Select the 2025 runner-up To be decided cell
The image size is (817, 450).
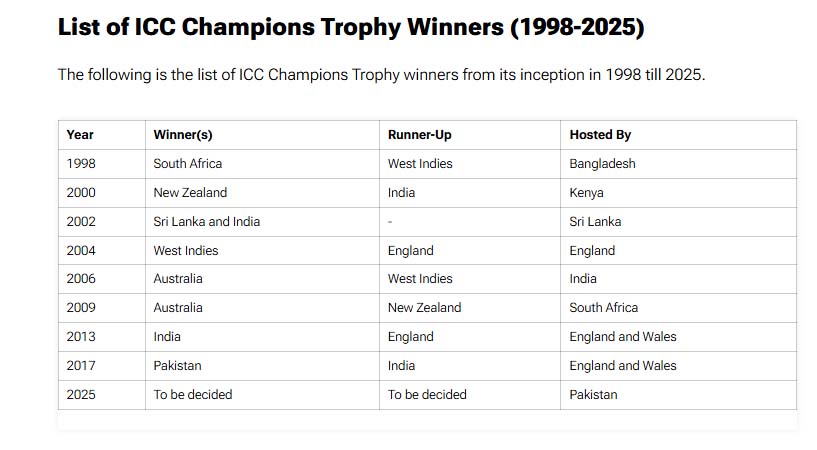427,395
